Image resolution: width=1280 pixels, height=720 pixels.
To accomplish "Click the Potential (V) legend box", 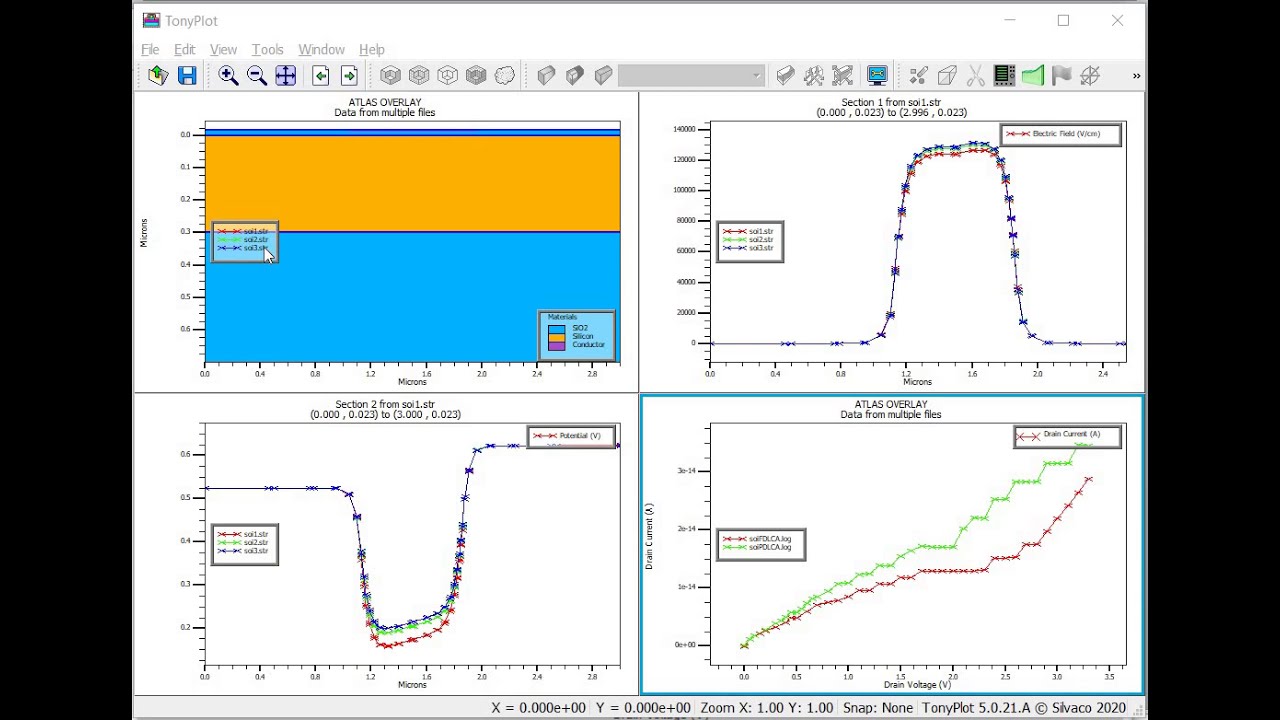I will [x=571, y=436].
